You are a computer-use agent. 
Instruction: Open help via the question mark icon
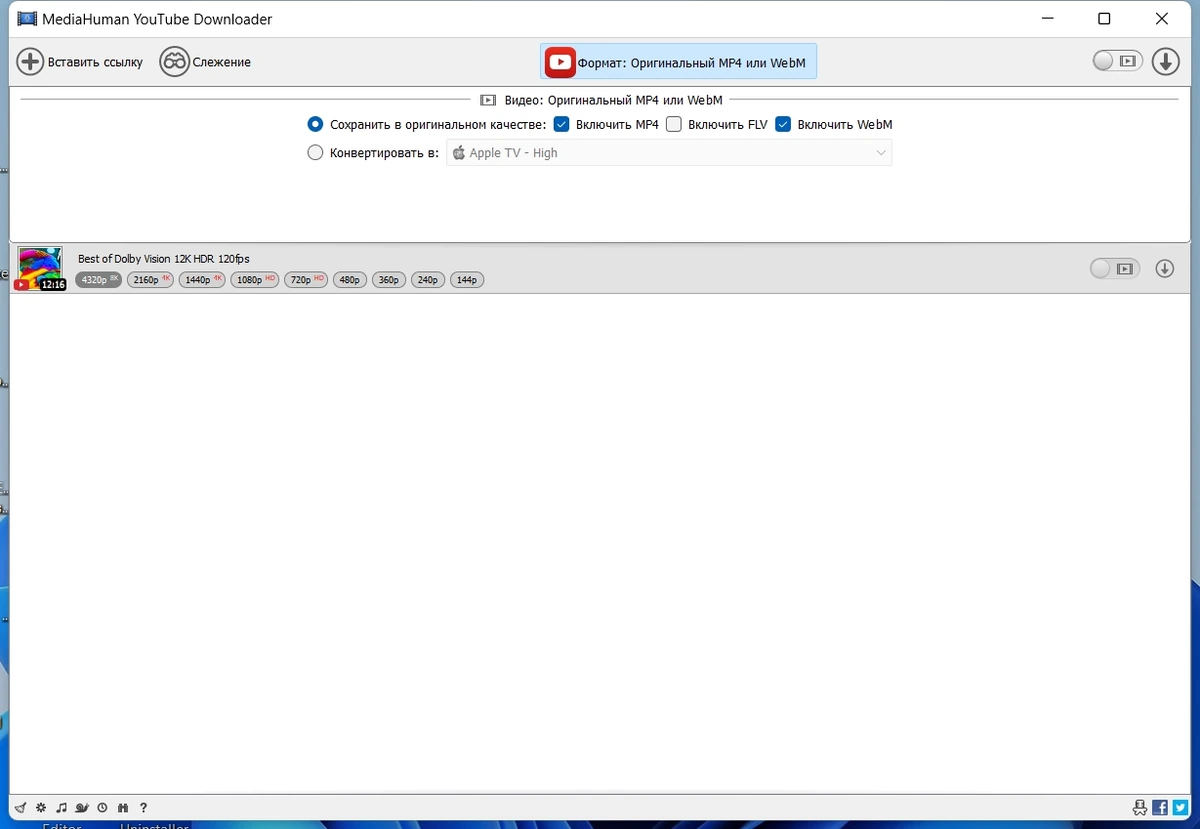coord(144,808)
